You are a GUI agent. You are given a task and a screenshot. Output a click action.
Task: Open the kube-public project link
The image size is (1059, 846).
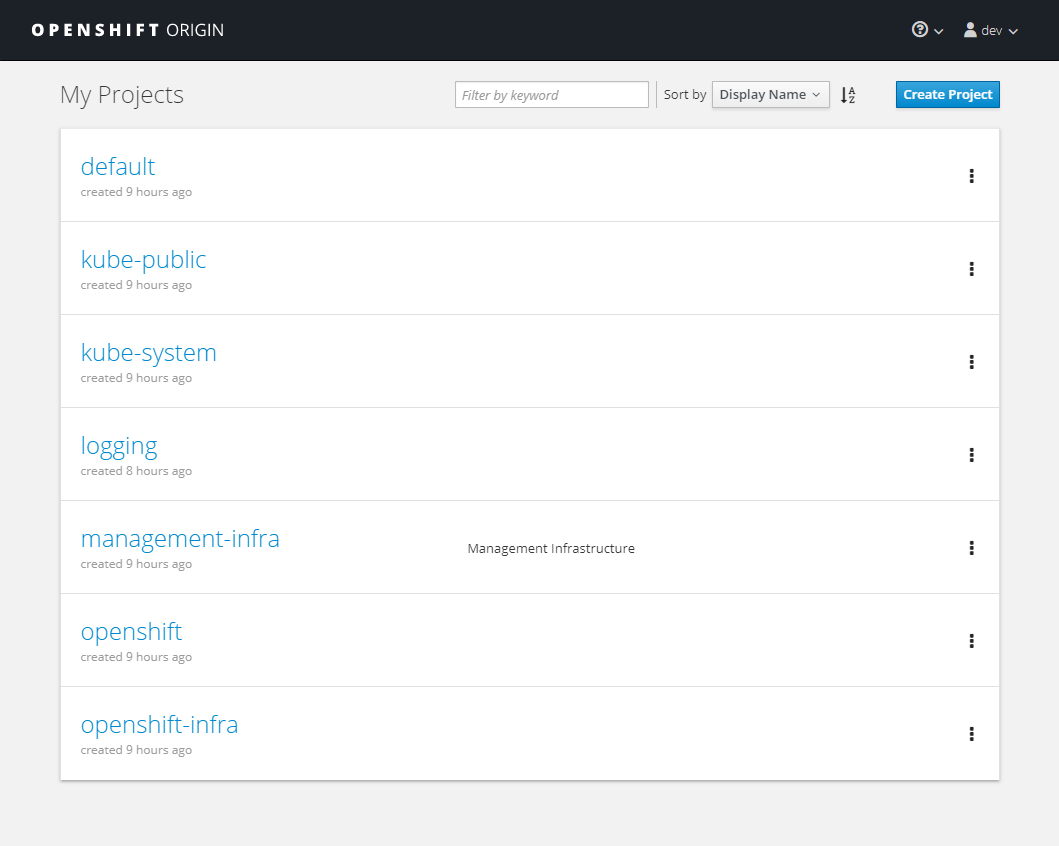pos(143,260)
